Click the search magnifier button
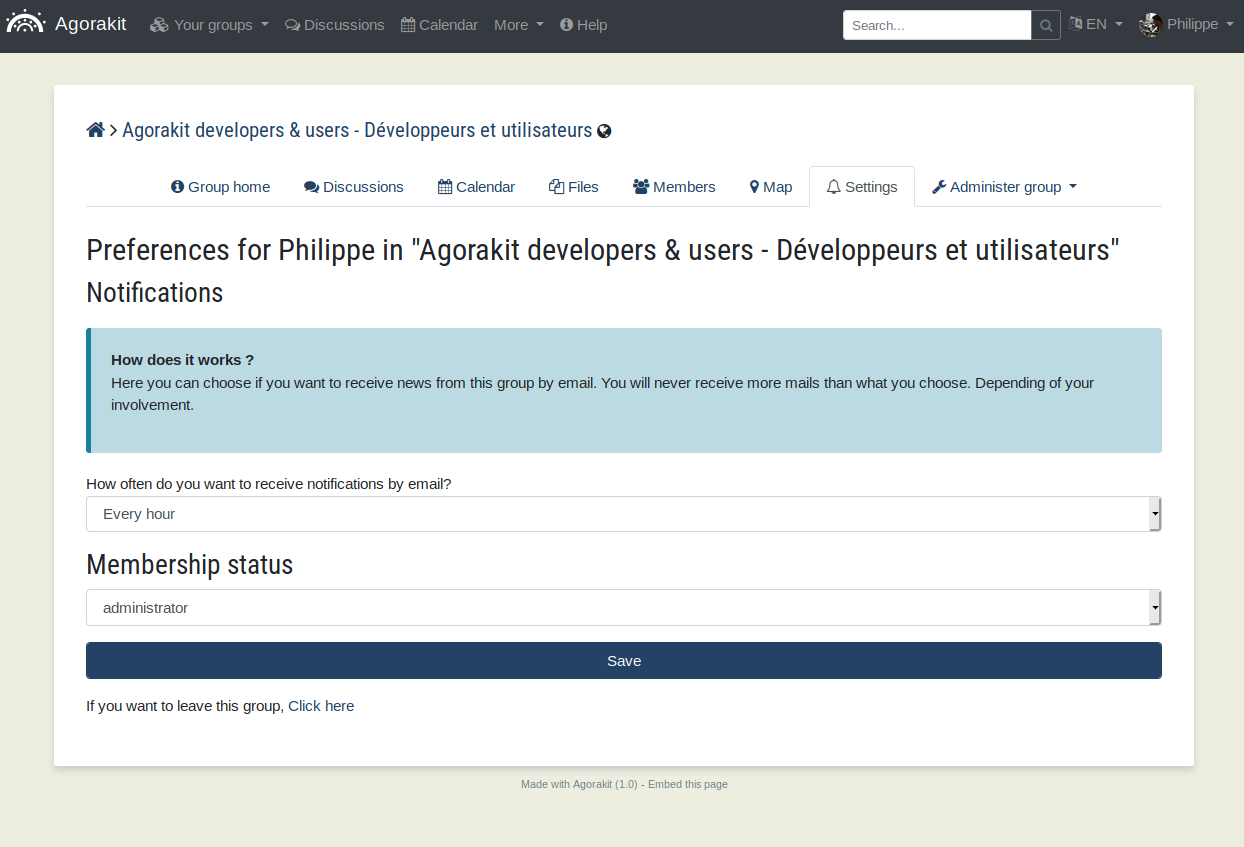1244x847 pixels. point(1046,26)
